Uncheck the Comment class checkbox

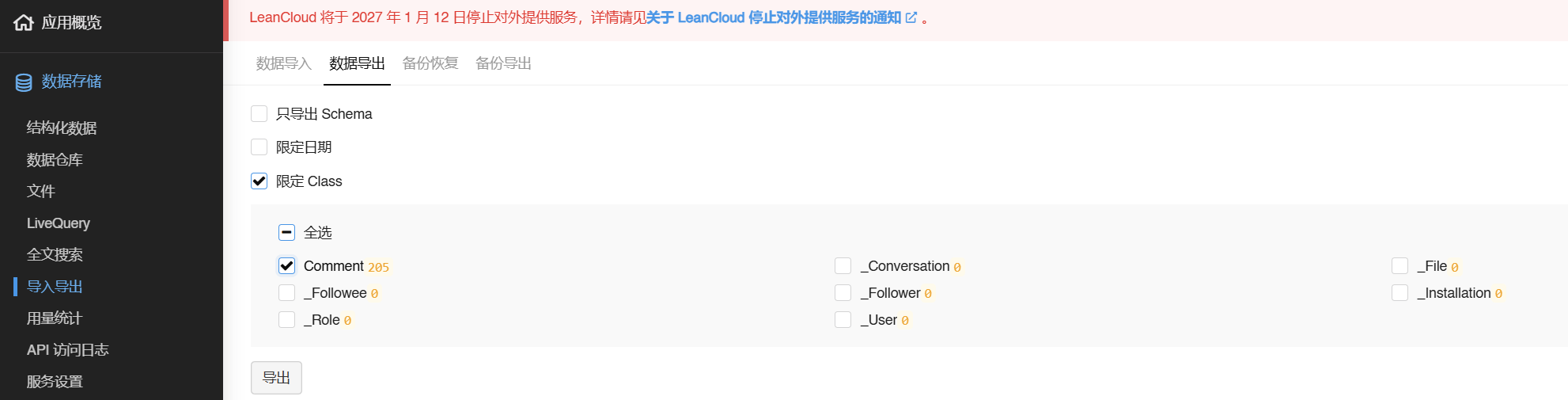286,266
